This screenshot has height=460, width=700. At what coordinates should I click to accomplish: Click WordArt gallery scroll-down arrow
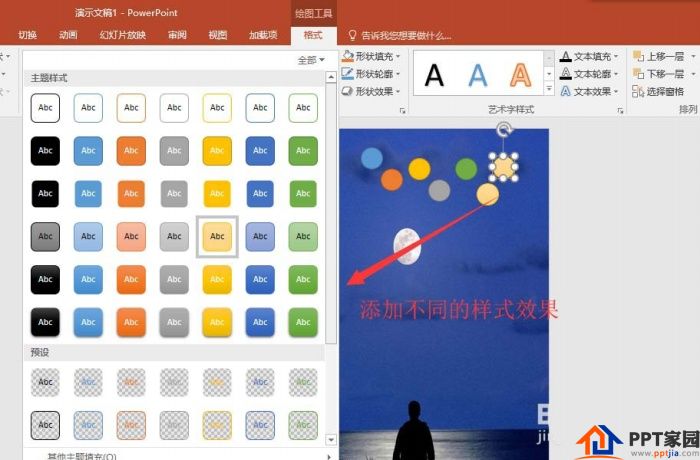pyautogui.click(x=549, y=73)
